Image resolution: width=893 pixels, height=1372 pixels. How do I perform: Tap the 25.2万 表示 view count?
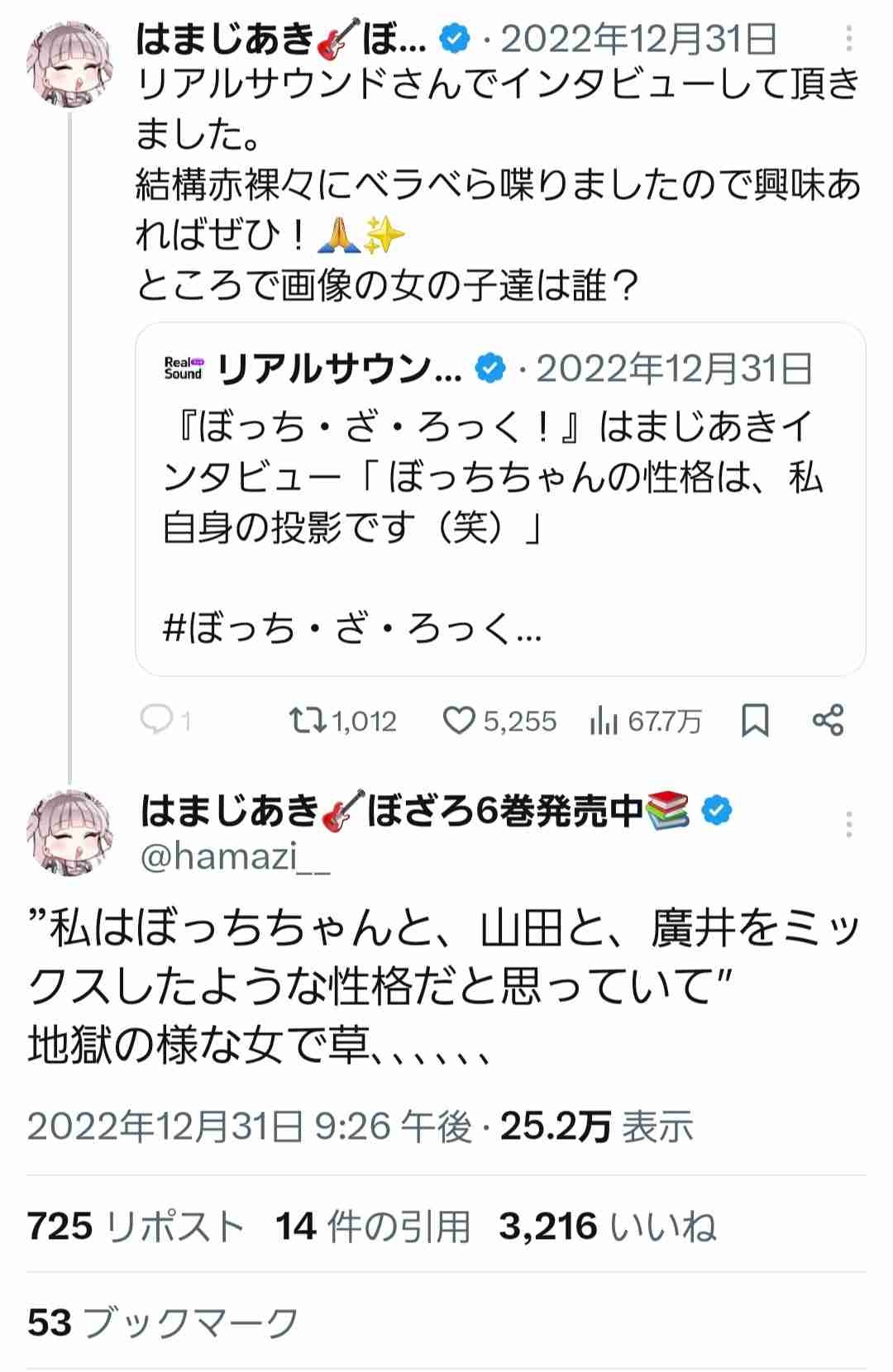pyautogui.click(x=596, y=1127)
